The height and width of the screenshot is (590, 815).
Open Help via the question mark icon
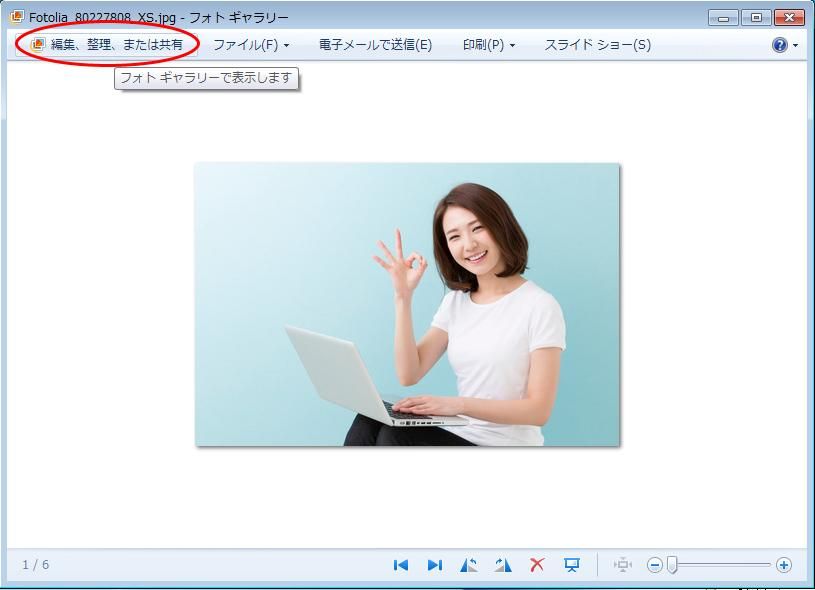(x=782, y=44)
